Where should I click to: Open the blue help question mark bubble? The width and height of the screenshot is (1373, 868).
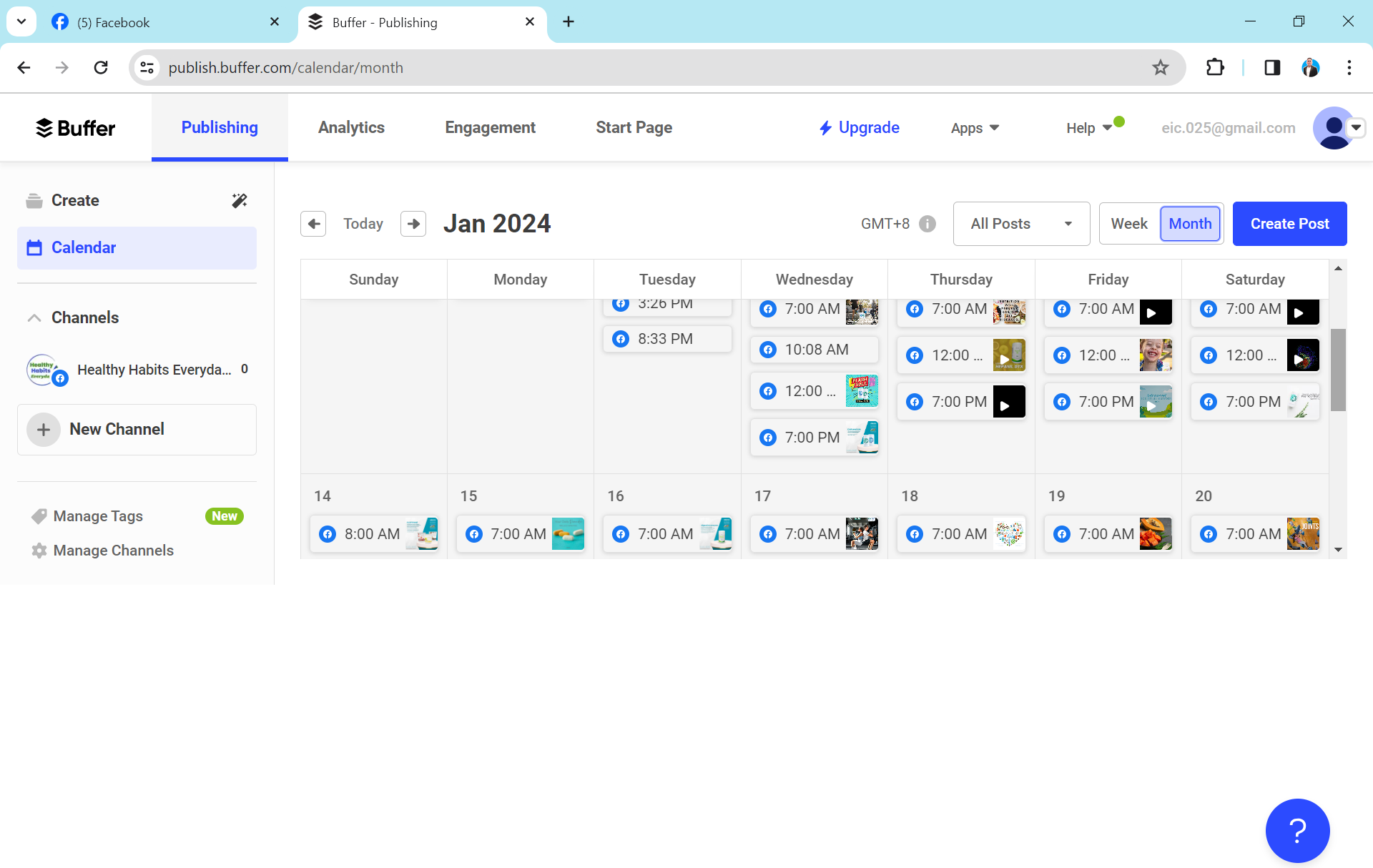pyautogui.click(x=1297, y=830)
